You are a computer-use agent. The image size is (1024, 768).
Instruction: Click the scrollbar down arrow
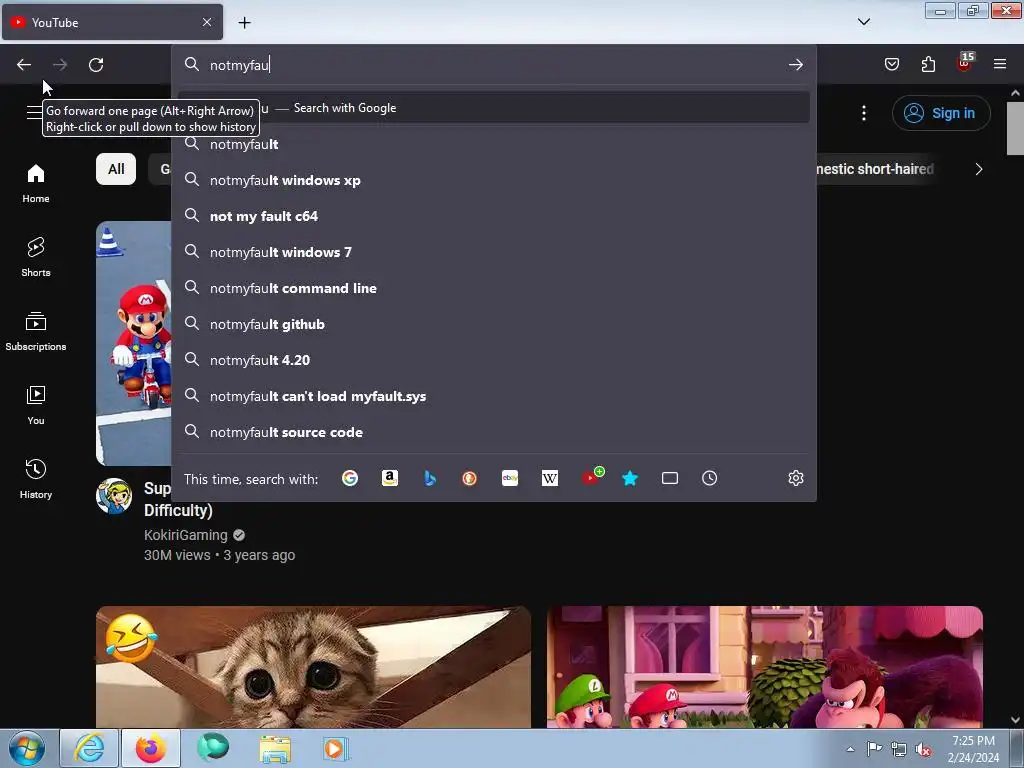coord(1015,720)
